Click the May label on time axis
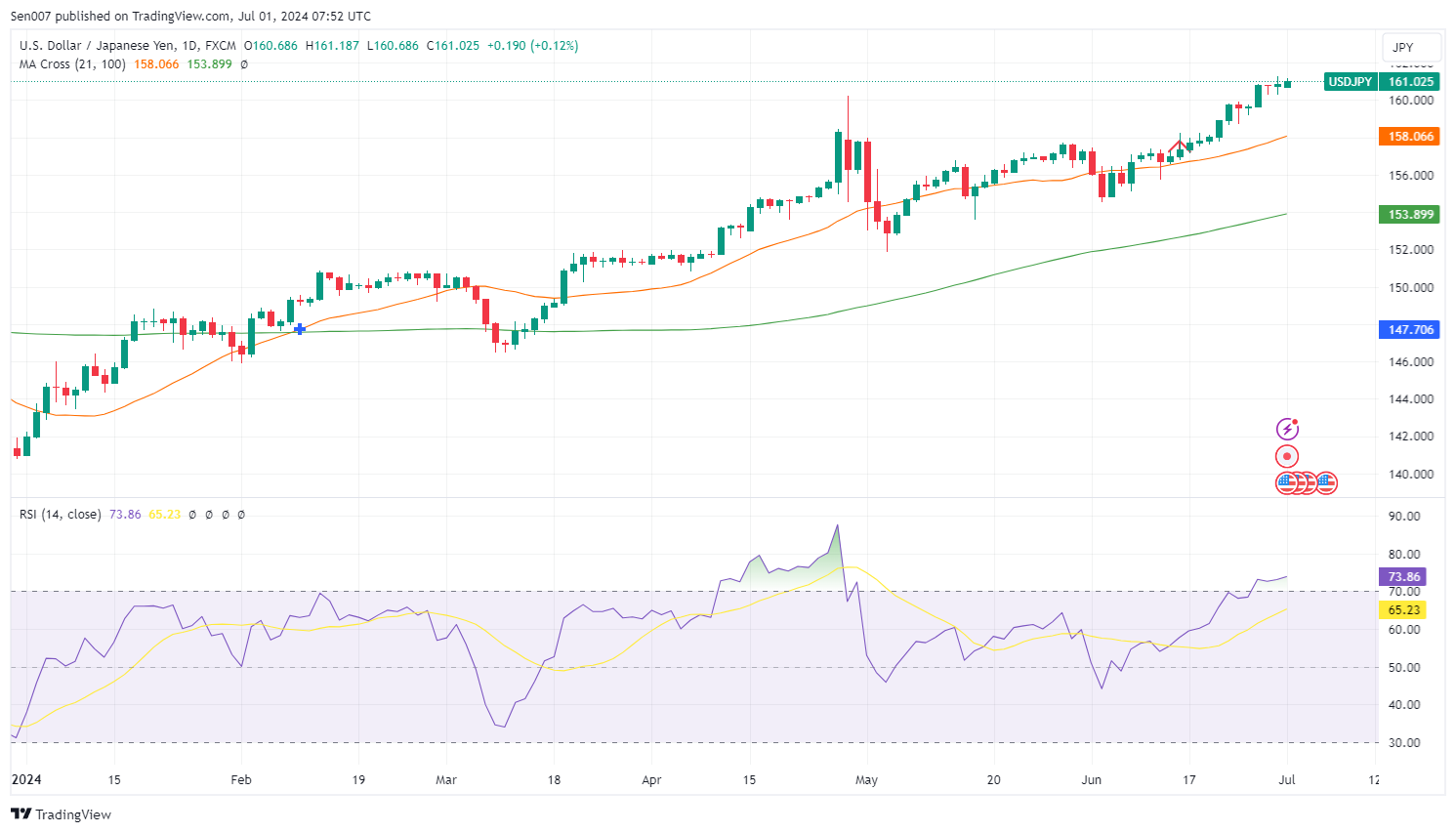1456x833 pixels. coord(866,780)
